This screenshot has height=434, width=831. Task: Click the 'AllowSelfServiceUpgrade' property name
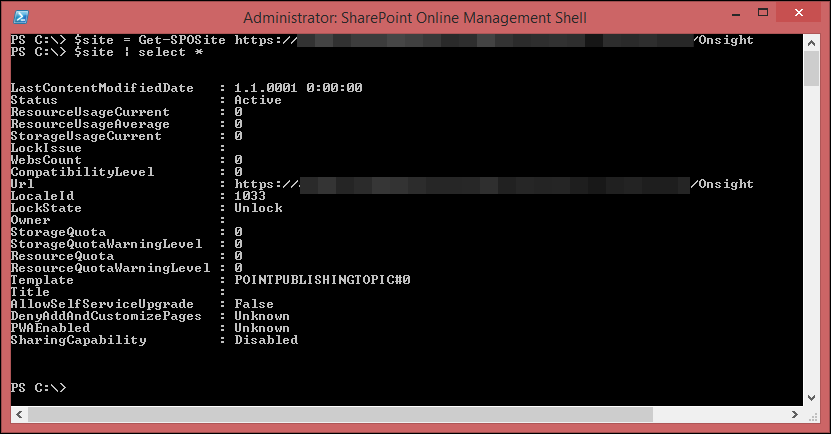point(102,304)
